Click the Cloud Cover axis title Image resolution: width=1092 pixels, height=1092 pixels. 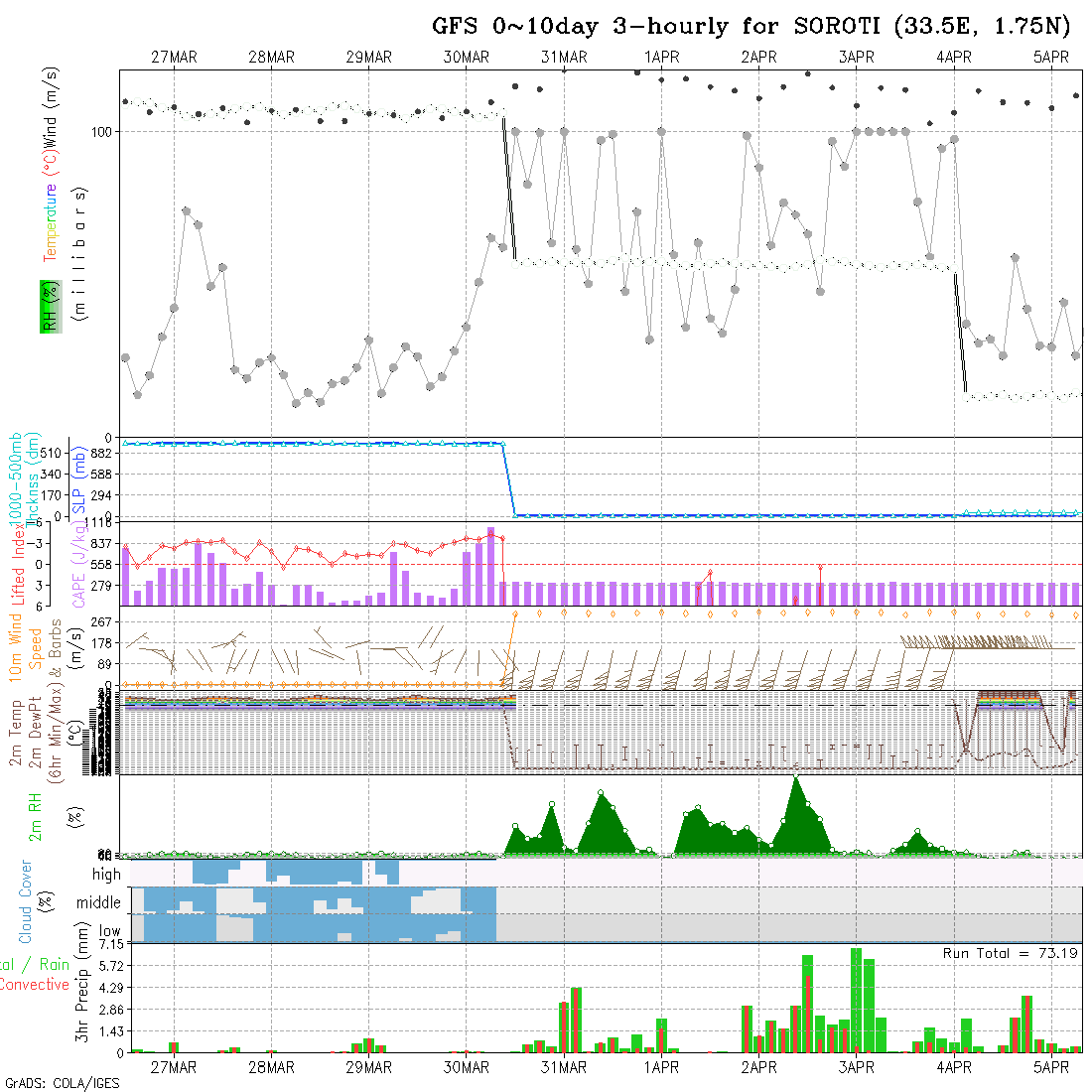point(26,901)
